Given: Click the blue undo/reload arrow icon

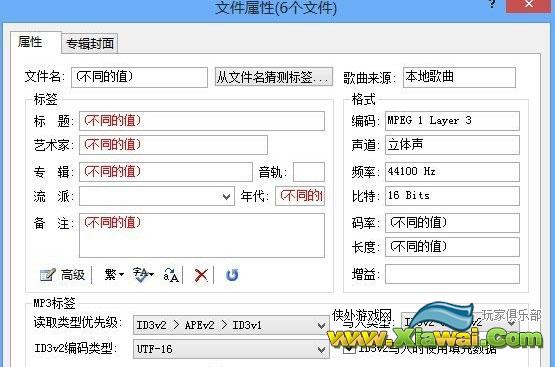Looking at the screenshot, I should click(232, 275).
